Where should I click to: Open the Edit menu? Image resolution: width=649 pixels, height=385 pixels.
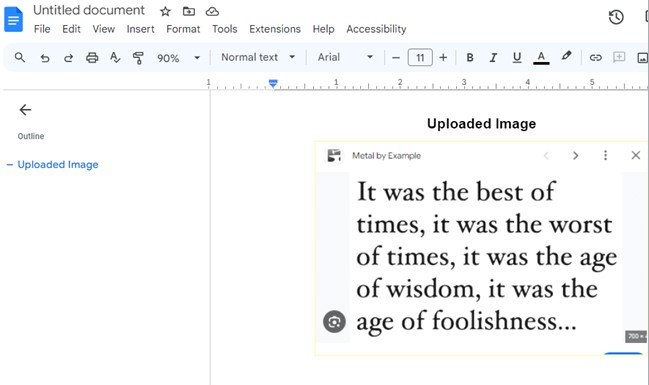(71, 29)
